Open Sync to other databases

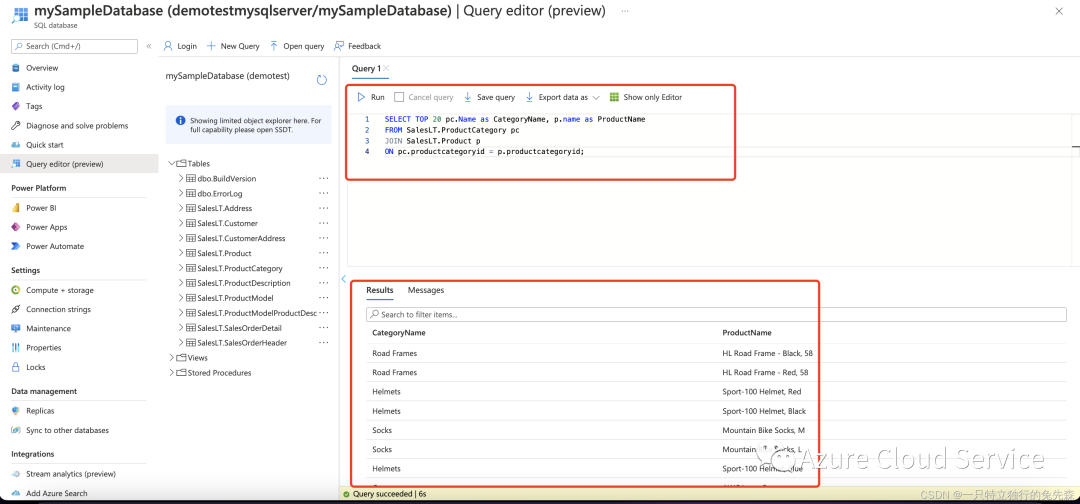pos(67,430)
